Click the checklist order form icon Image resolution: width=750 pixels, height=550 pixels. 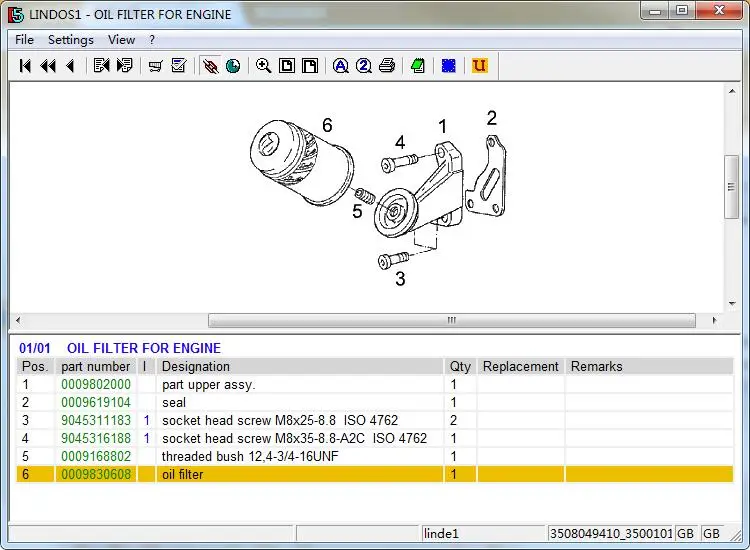point(178,66)
